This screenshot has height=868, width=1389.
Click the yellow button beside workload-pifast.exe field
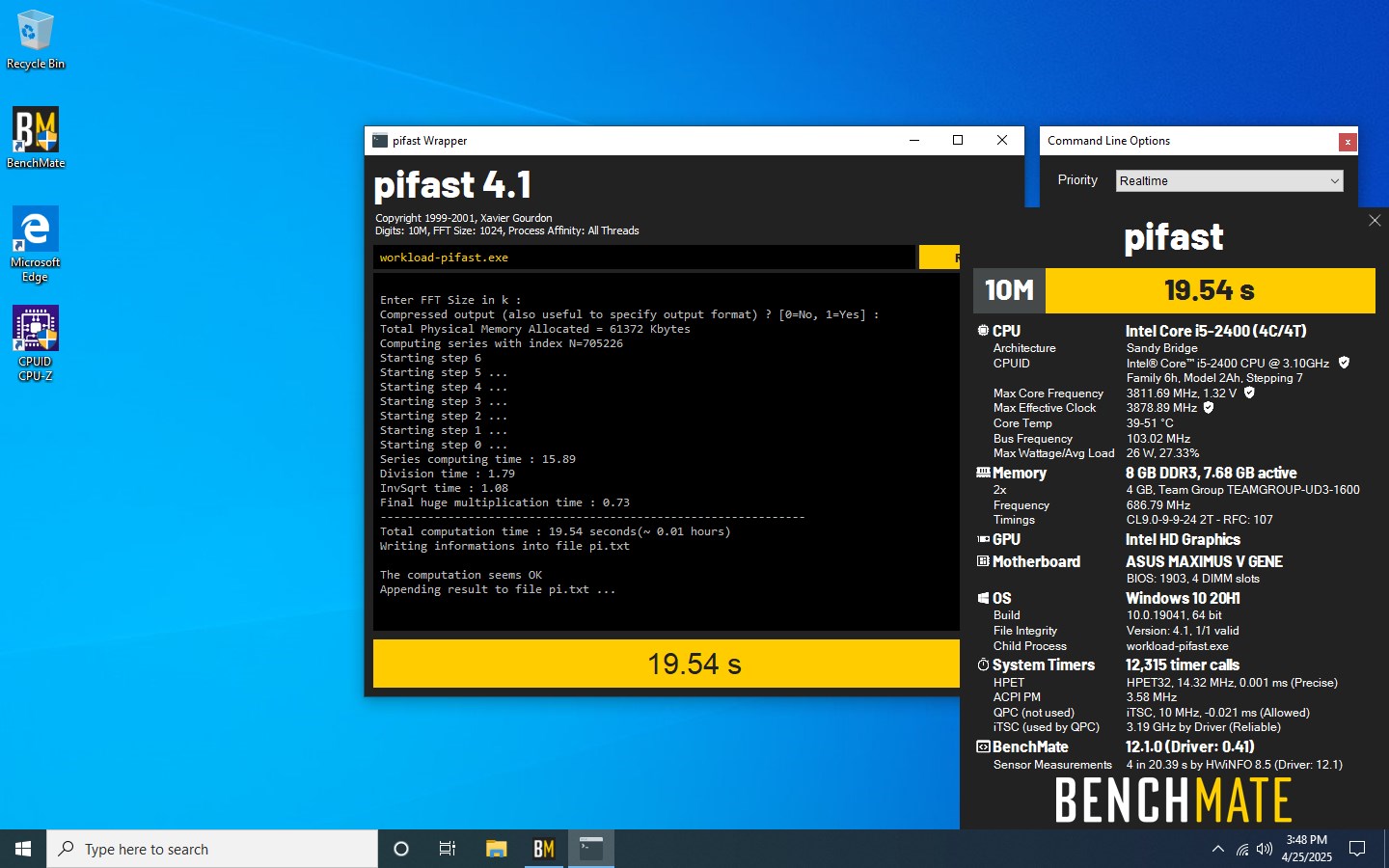[x=940, y=258]
